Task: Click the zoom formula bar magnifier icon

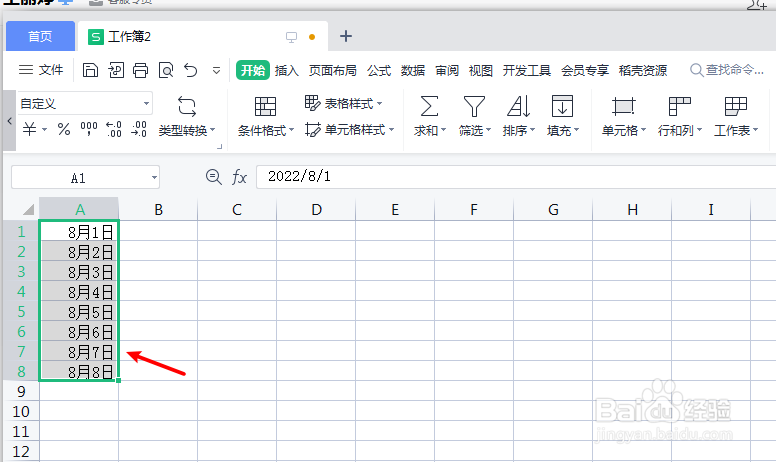Action: [x=214, y=177]
